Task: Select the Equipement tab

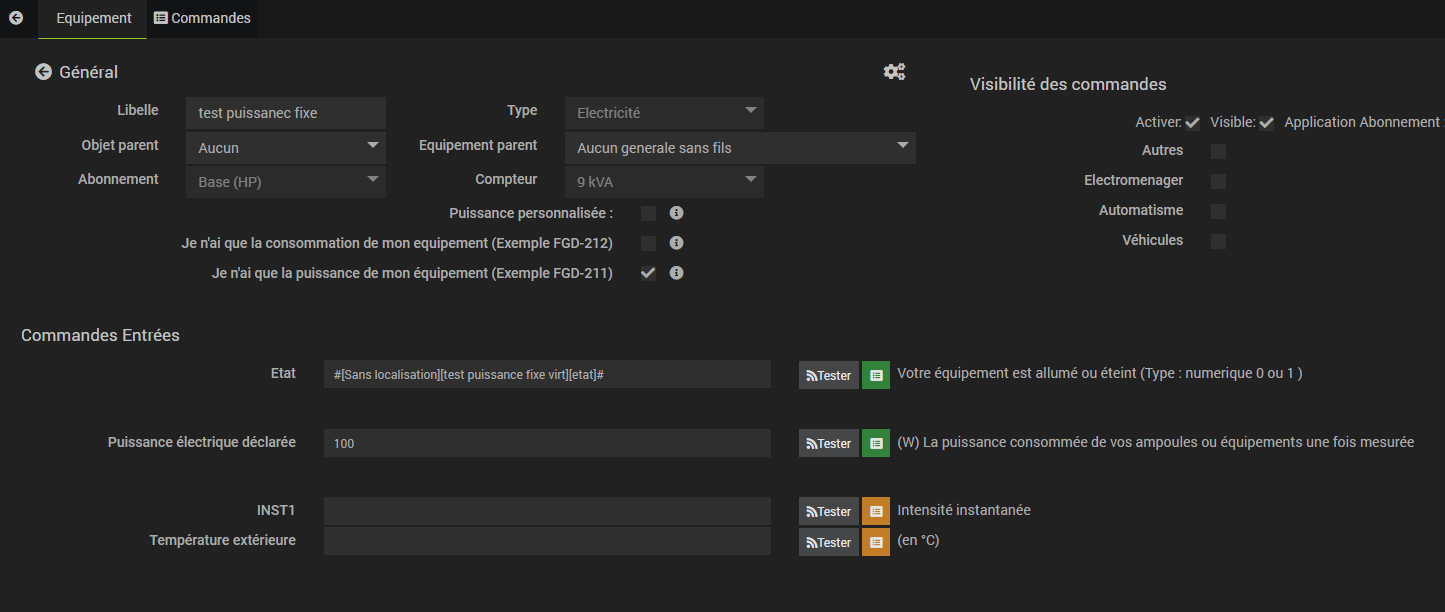Action: pyautogui.click(x=93, y=18)
